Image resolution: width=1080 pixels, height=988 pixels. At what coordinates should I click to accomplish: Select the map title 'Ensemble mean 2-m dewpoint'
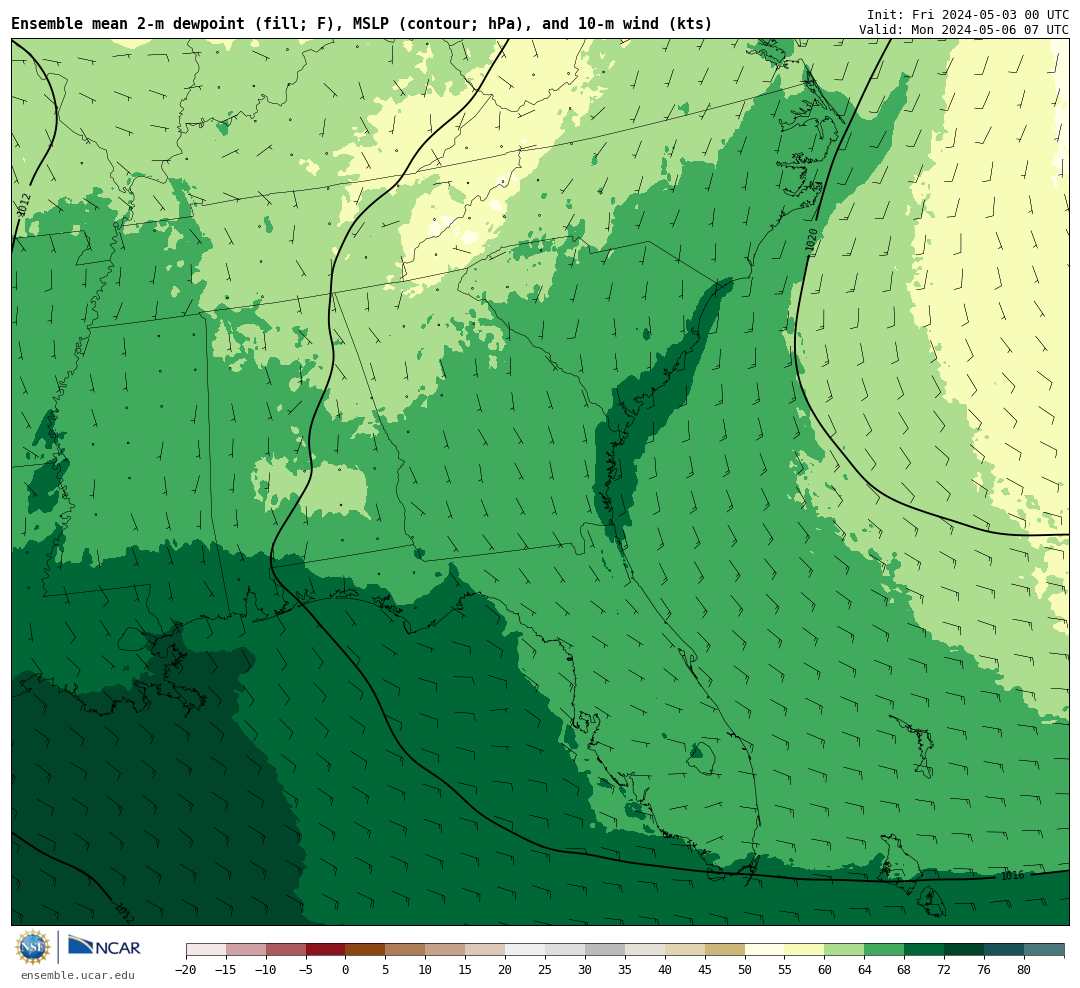point(128,24)
